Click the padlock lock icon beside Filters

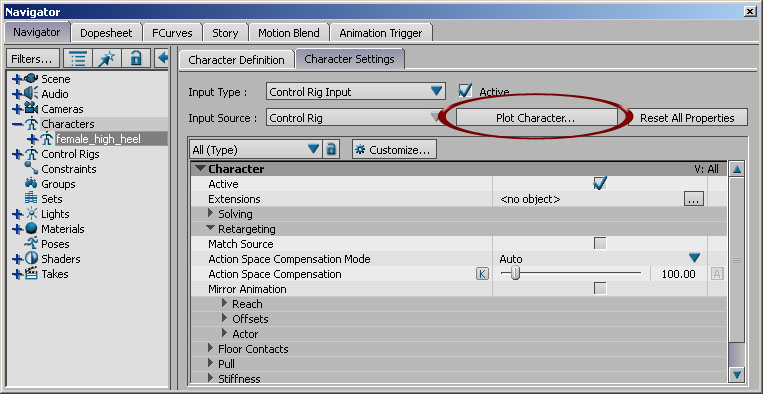click(x=135, y=59)
